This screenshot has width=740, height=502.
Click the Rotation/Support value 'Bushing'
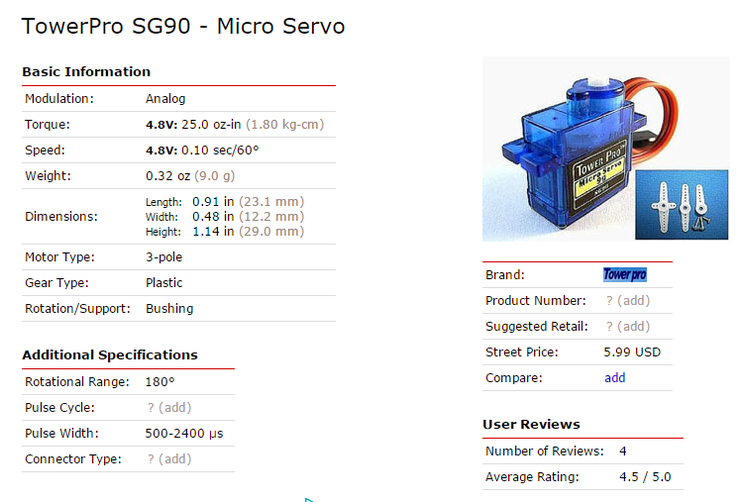[x=169, y=309]
